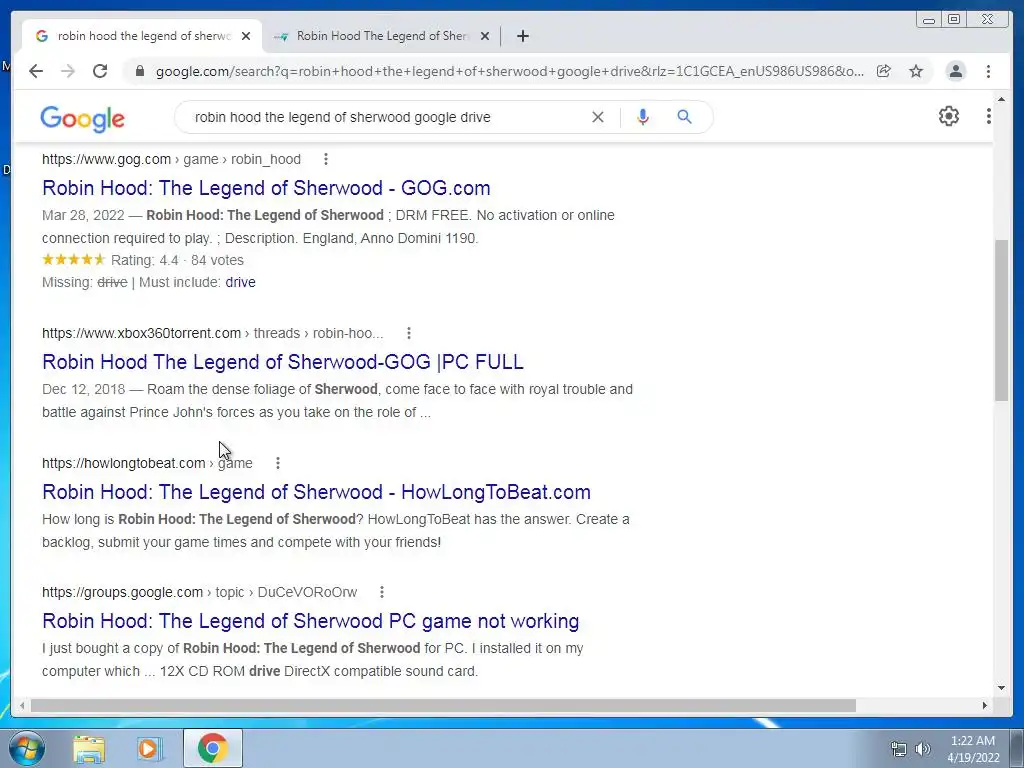Go to Google home via logo
The width and height of the screenshot is (1024, 768).
click(x=82, y=119)
